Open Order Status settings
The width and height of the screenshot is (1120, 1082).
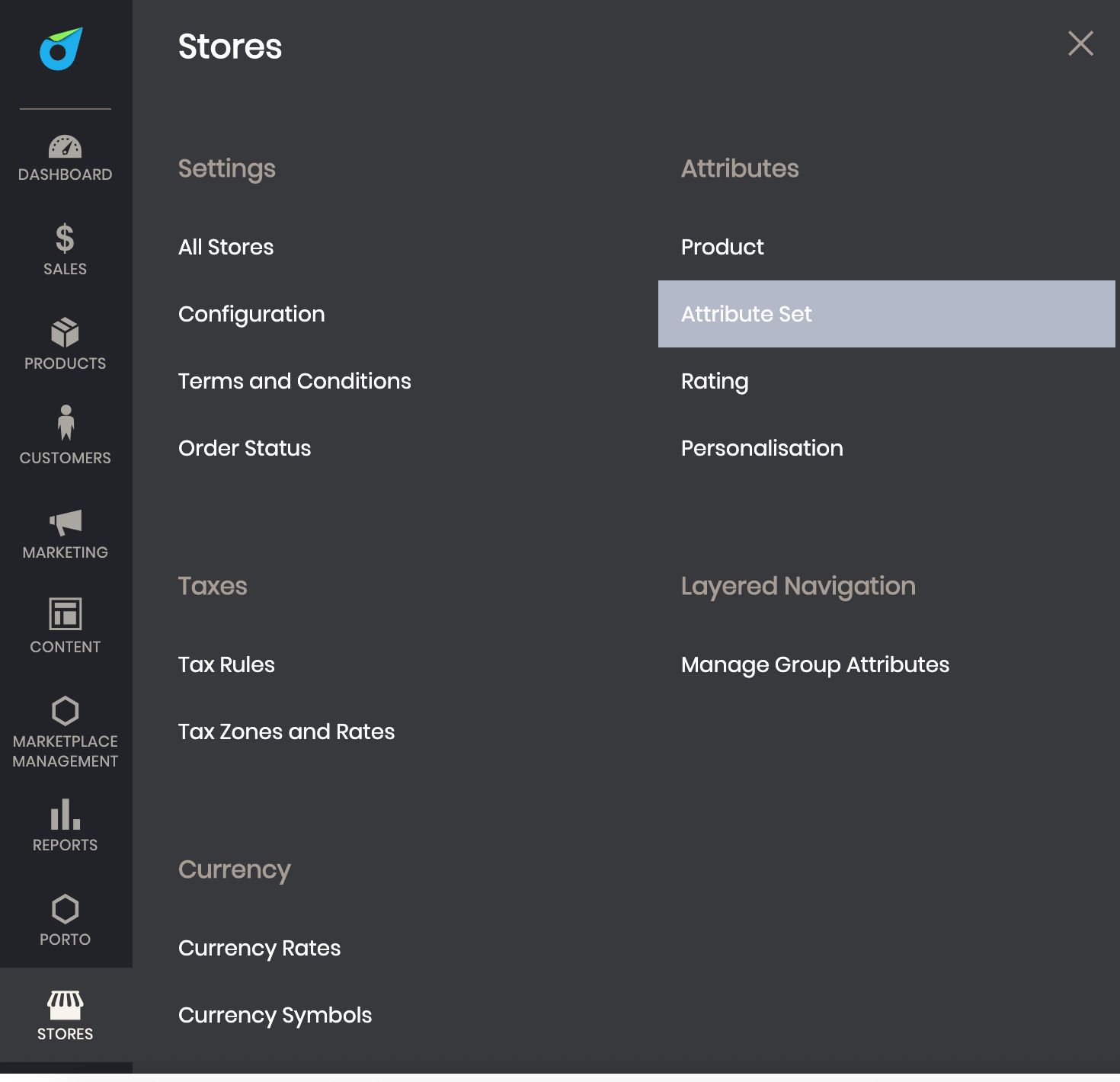tap(244, 448)
